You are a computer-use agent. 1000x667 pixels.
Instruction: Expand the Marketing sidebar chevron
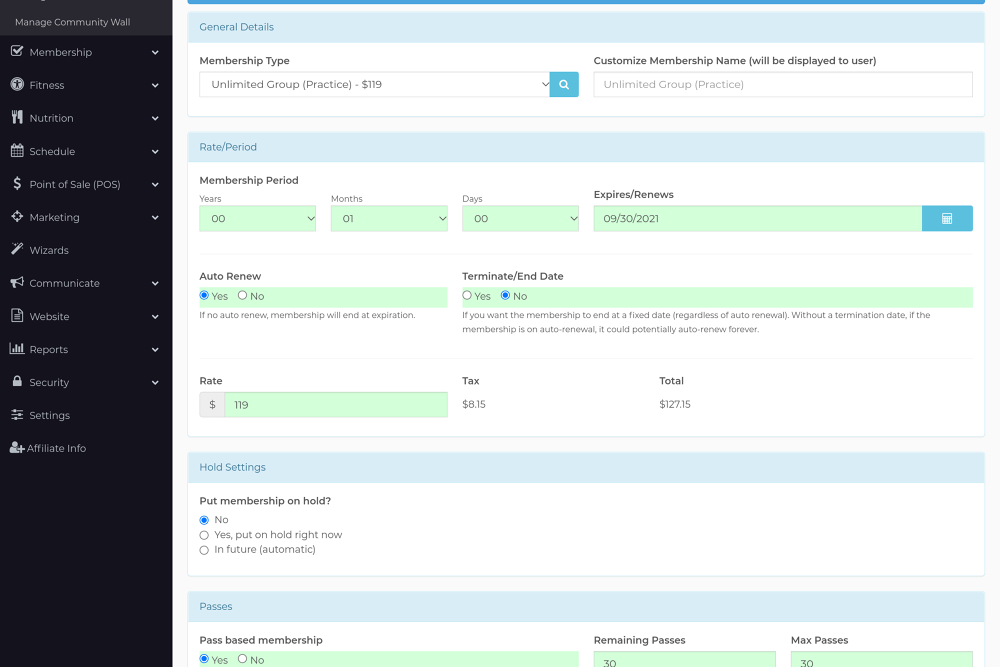click(x=155, y=217)
